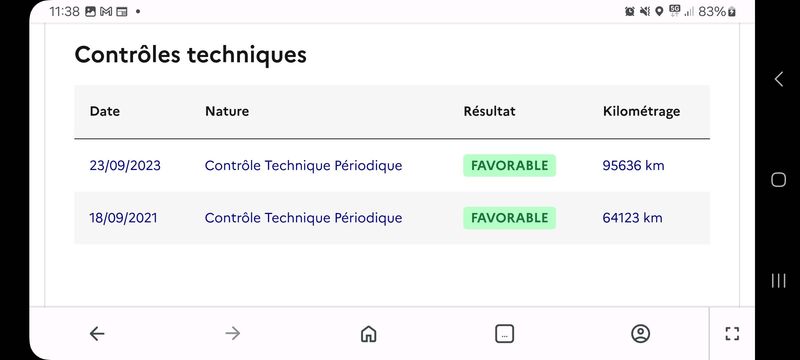Screen dimensions: 800x360
Task: Tap the browser forward arrow
Action: click(x=233, y=333)
